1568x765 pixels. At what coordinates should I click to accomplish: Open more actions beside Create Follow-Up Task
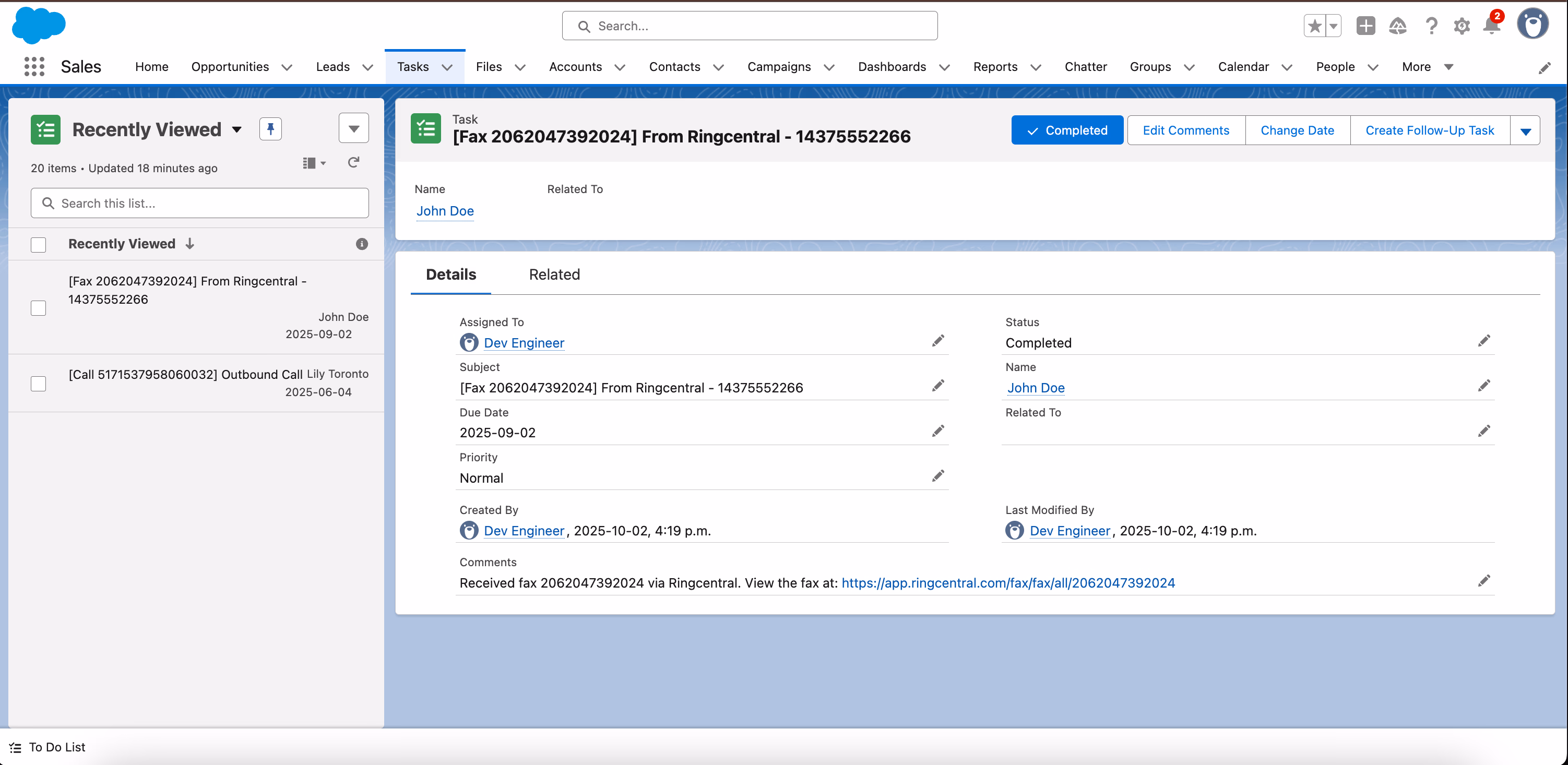(x=1525, y=129)
